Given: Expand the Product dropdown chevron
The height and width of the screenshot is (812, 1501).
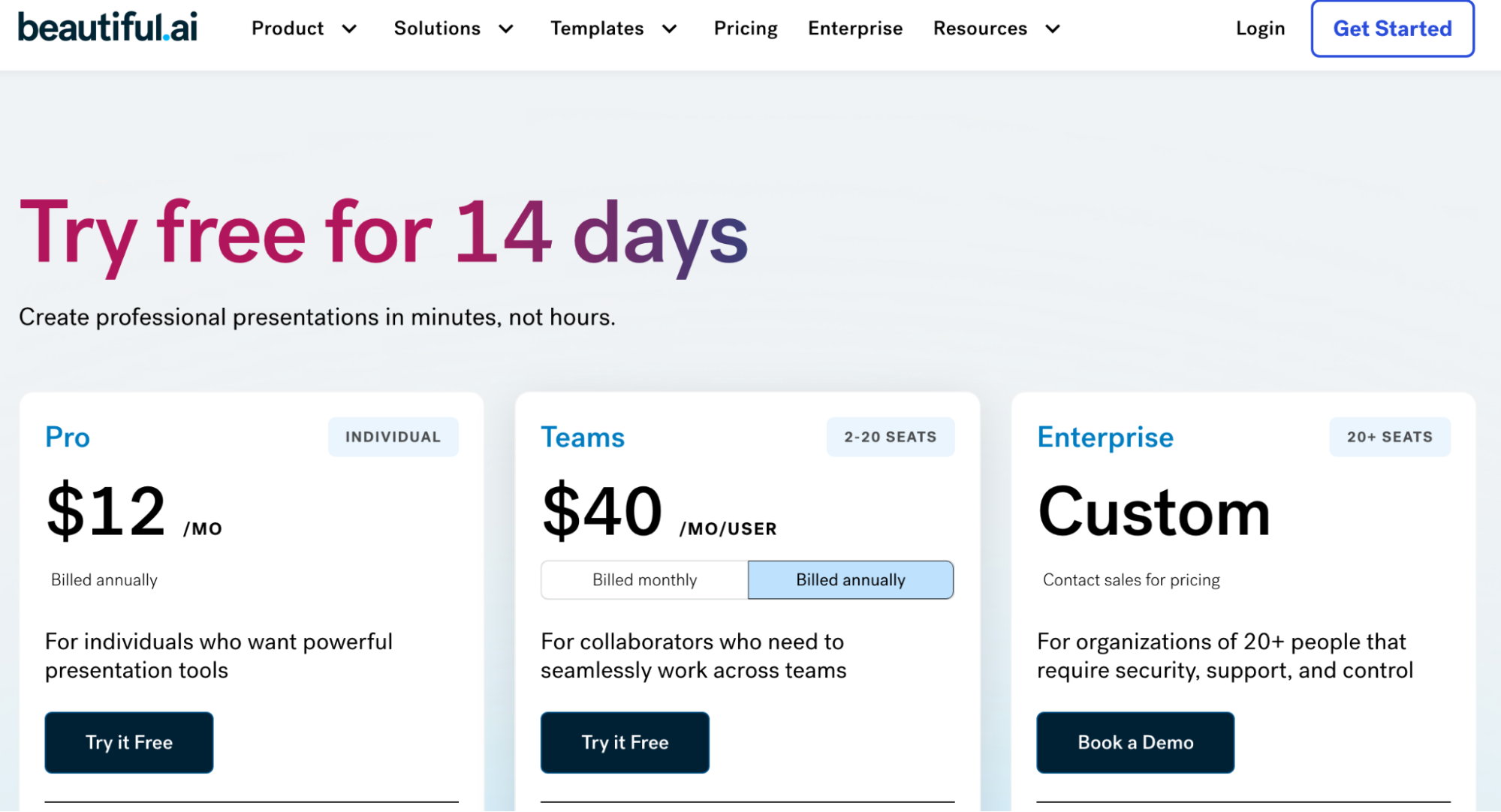Looking at the screenshot, I should 349,29.
